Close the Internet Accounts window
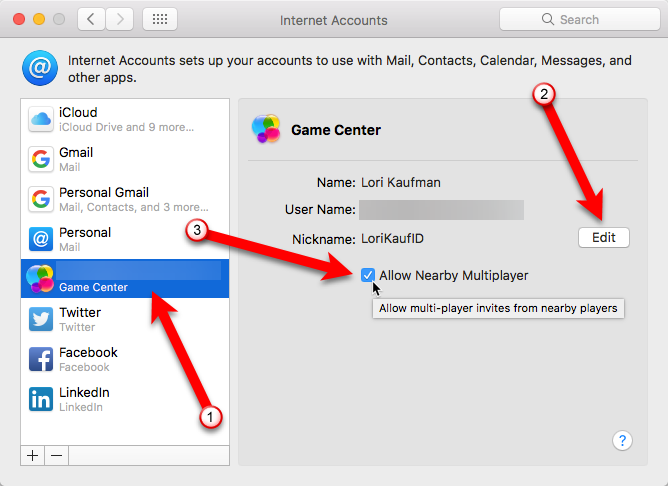Screen dimensions: 668x486 [19, 19]
